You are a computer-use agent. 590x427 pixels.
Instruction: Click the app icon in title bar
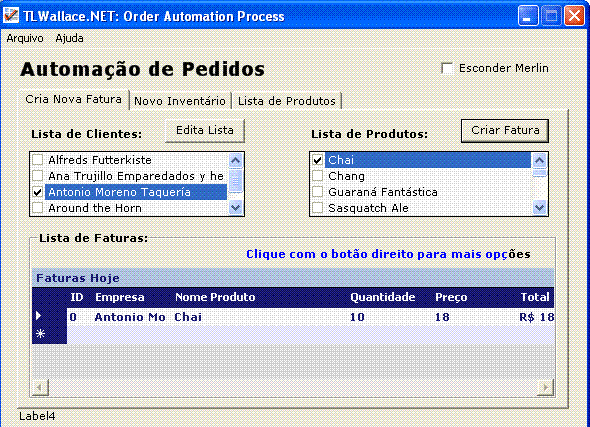point(11,15)
